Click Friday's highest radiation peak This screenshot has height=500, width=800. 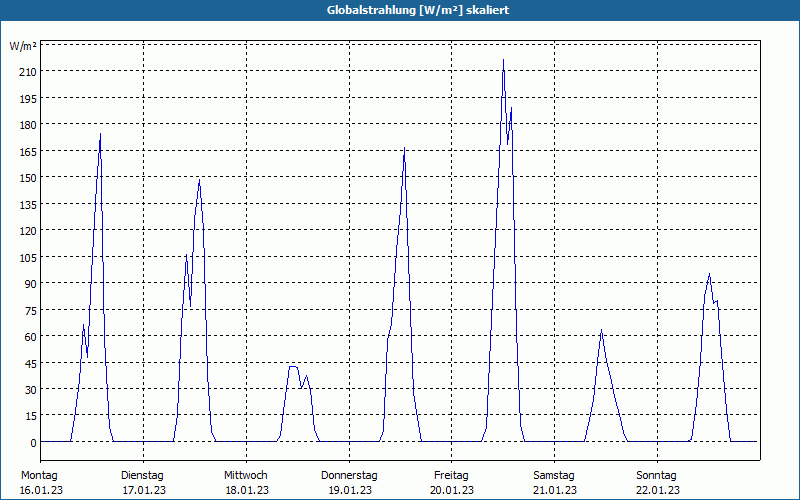click(x=504, y=60)
